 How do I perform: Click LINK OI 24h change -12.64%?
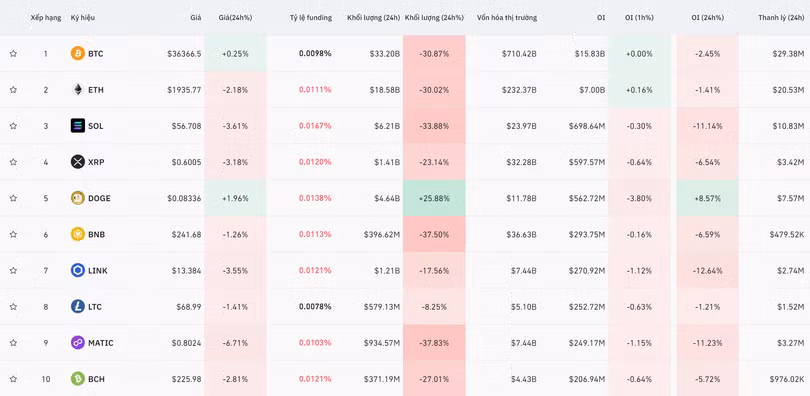(x=707, y=271)
